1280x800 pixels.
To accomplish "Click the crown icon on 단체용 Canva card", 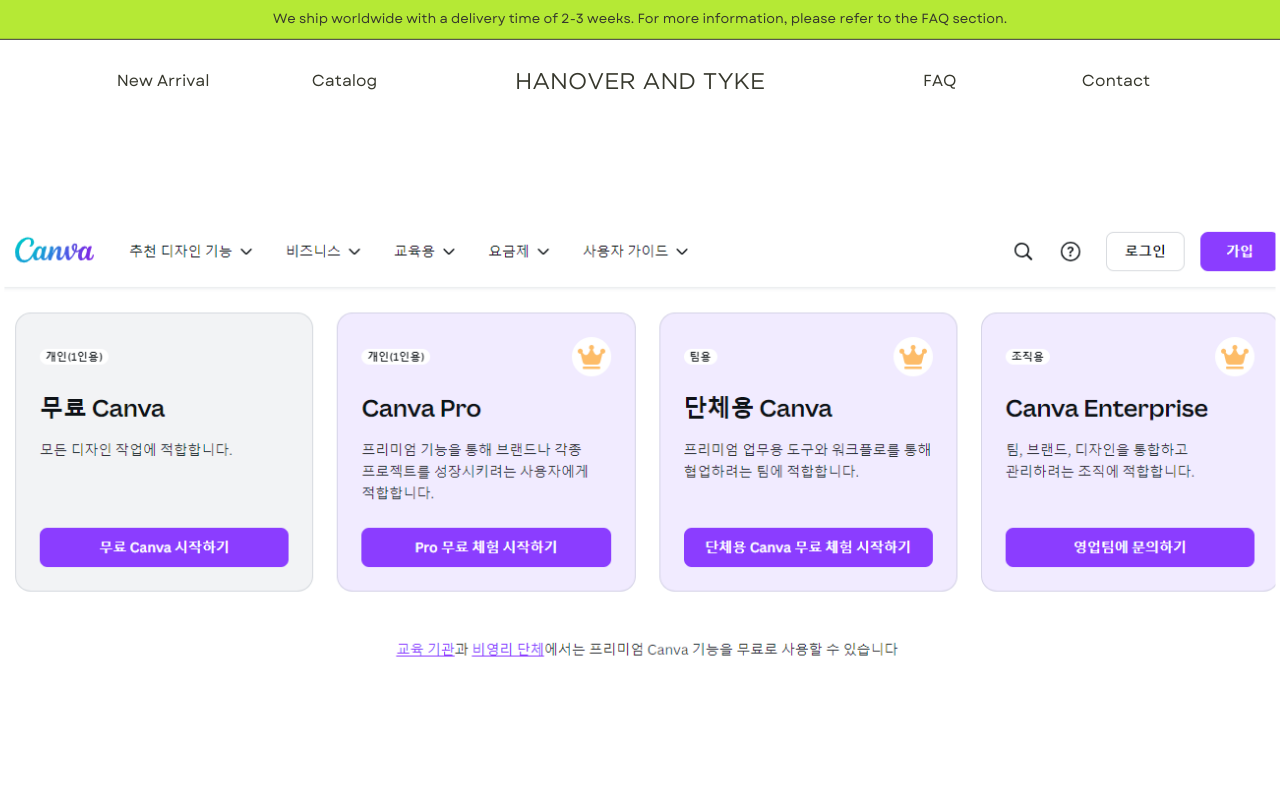I will point(913,356).
